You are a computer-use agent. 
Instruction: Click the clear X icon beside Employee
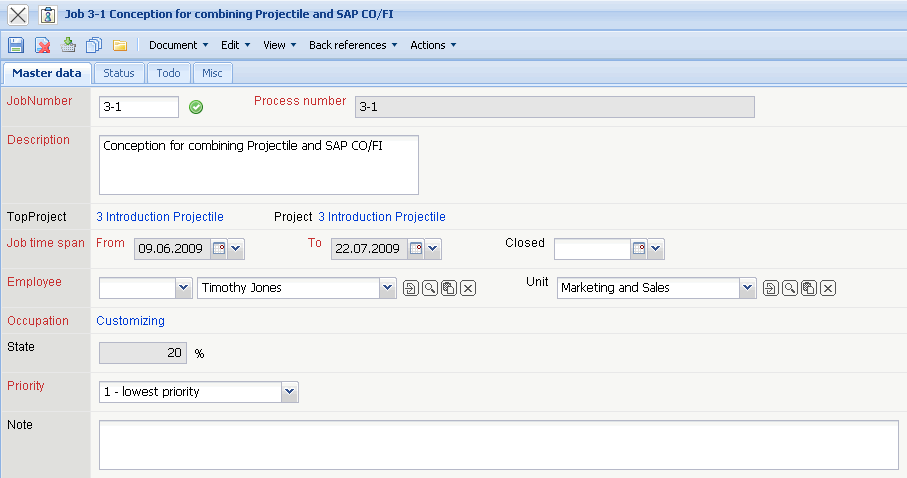pos(467,288)
